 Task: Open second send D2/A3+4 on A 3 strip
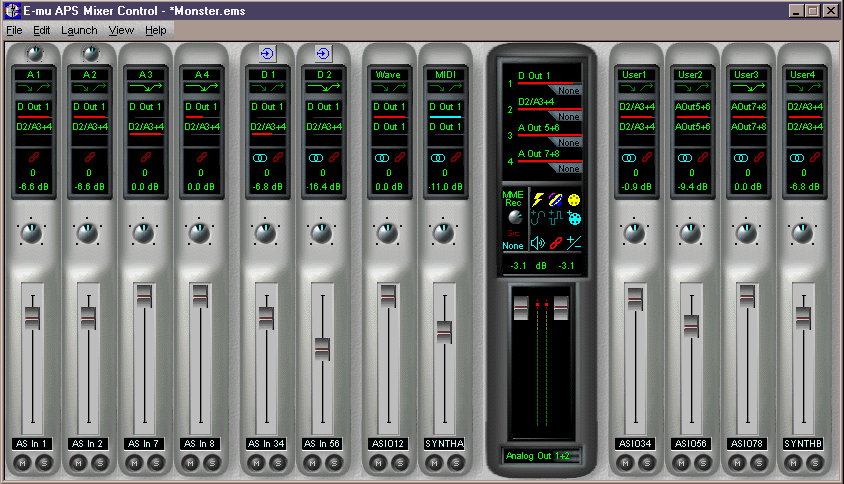tap(145, 127)
